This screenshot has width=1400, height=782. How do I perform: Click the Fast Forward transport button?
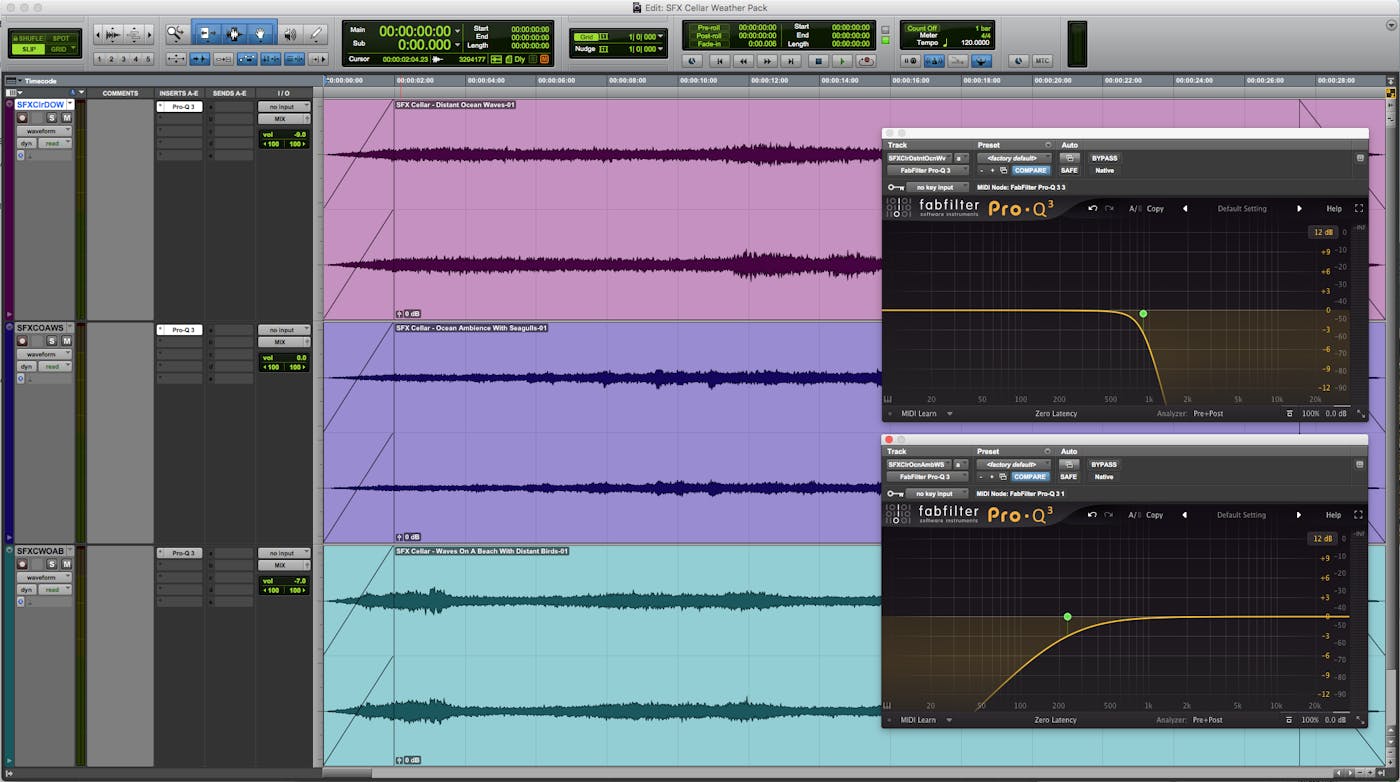tap(767, 61)
